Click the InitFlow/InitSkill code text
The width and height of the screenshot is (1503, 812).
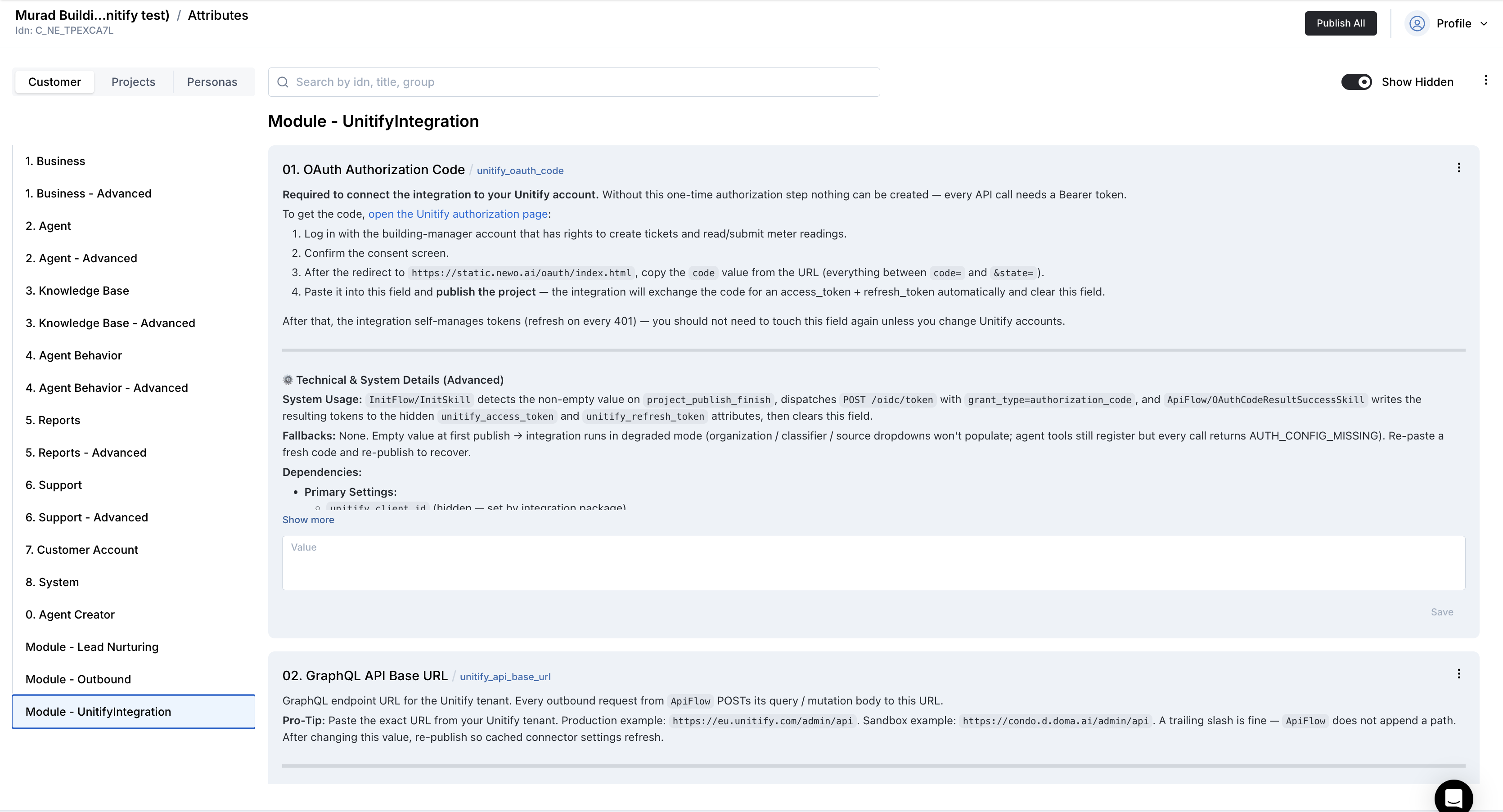click(x=419, y=400)
